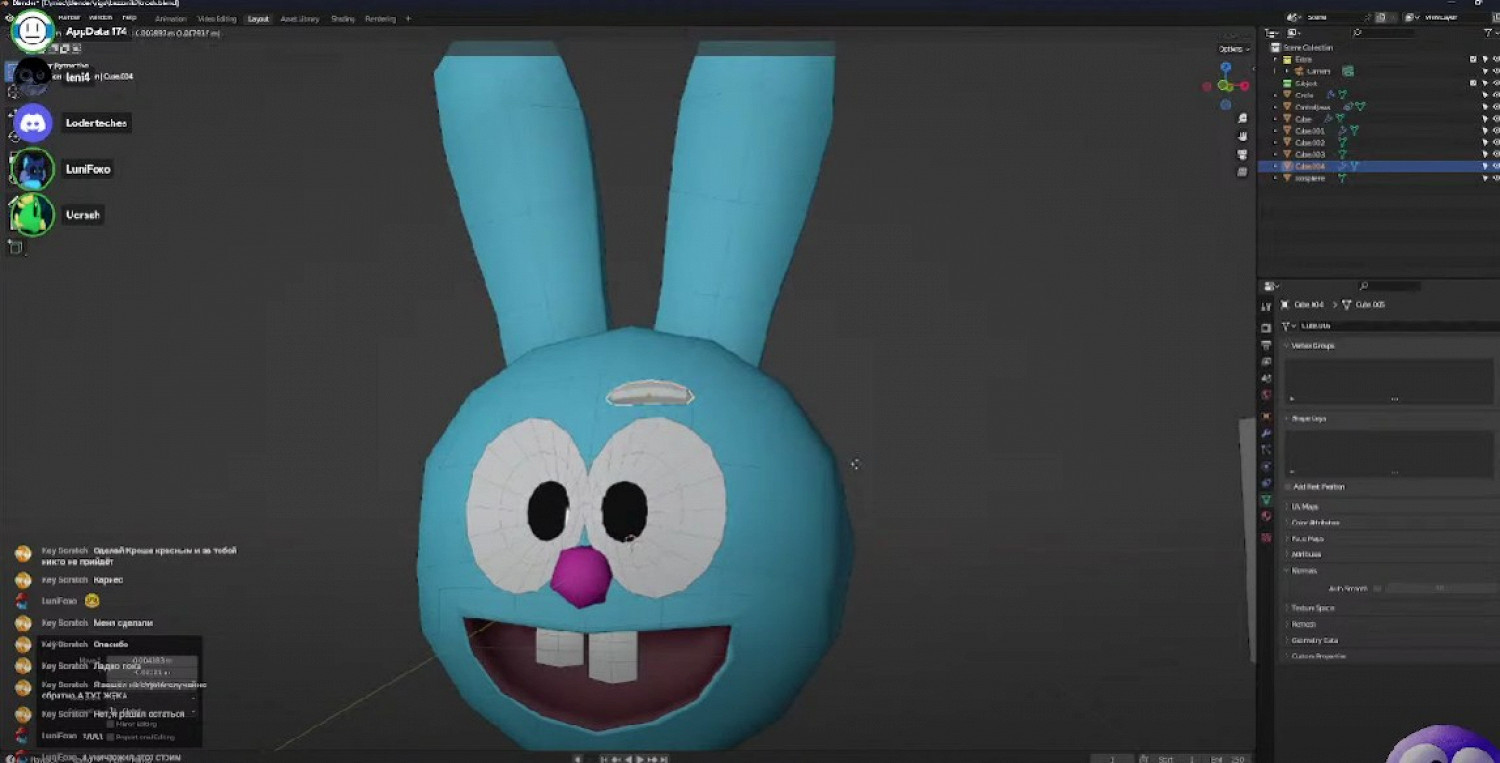Switch perspective/orthographic with grid icon
Image resolution: width=1500 pixels, height=763 pixels.
[1242, 171]
